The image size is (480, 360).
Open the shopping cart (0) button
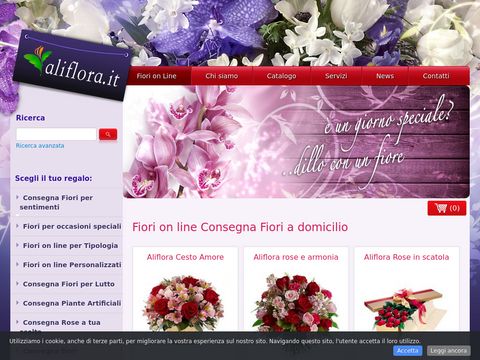[x=447, y=208]
